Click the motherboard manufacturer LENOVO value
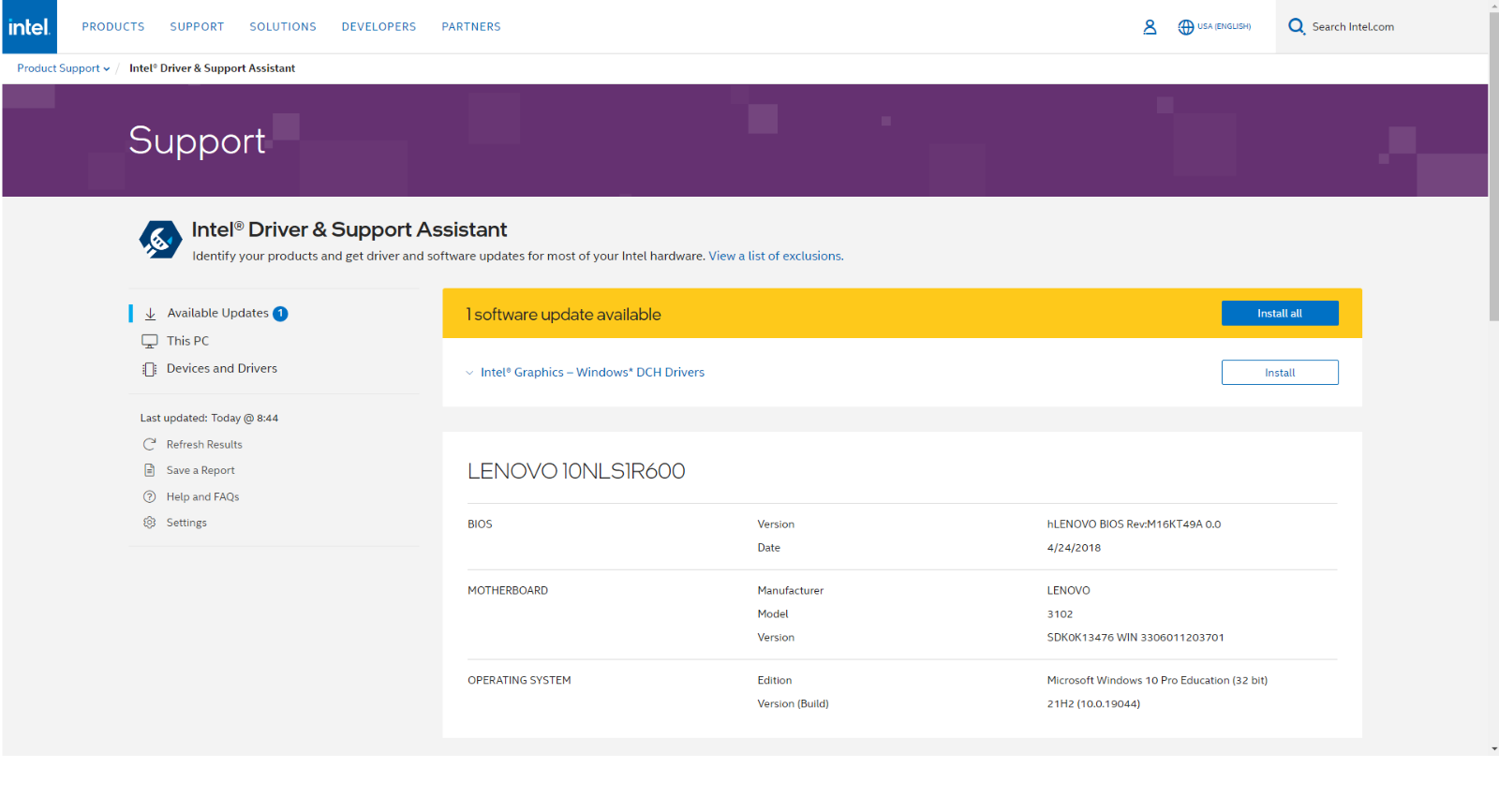 (1068, 591)
